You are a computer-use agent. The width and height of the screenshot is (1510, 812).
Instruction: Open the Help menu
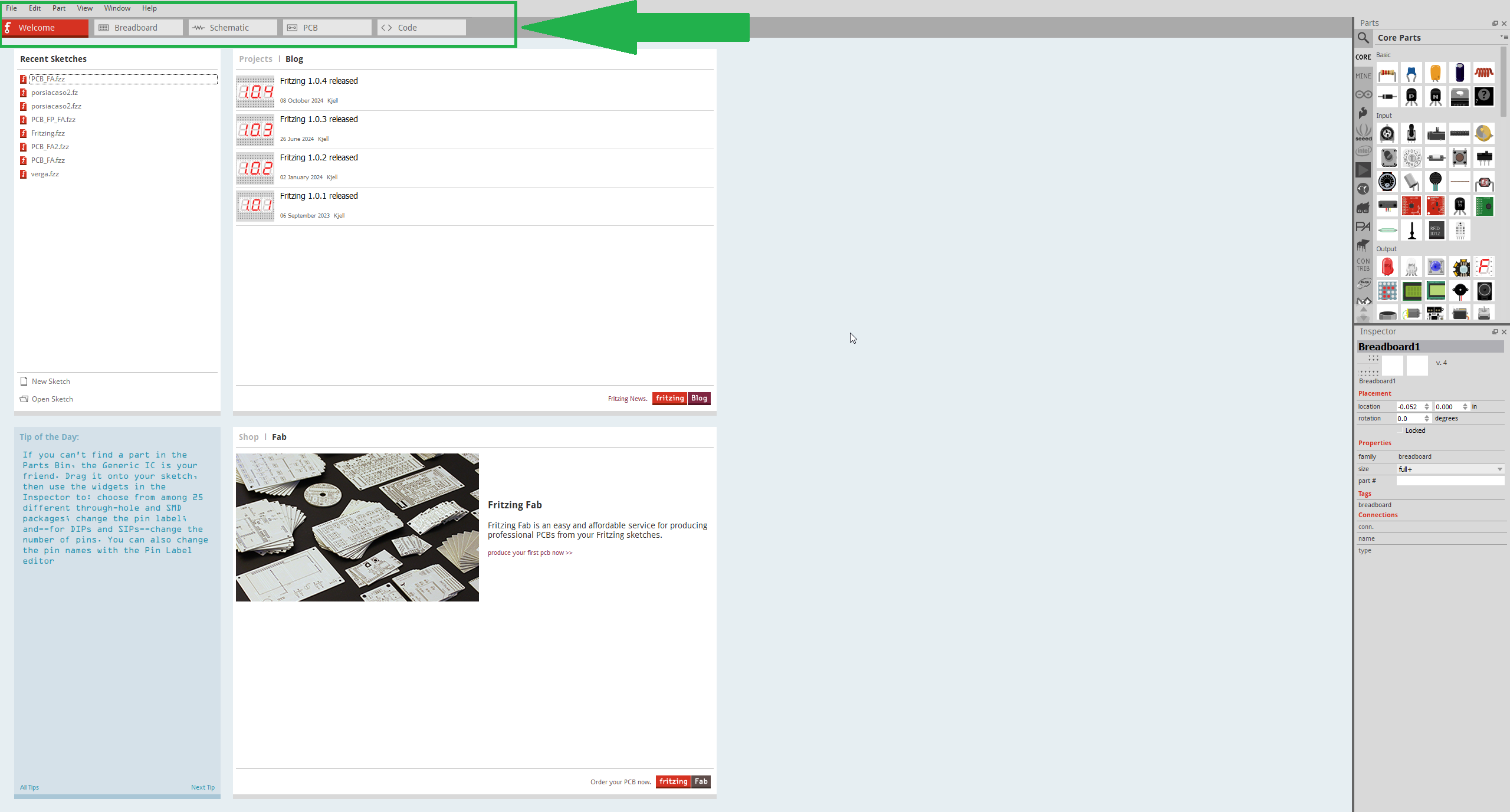coord(149,8)
